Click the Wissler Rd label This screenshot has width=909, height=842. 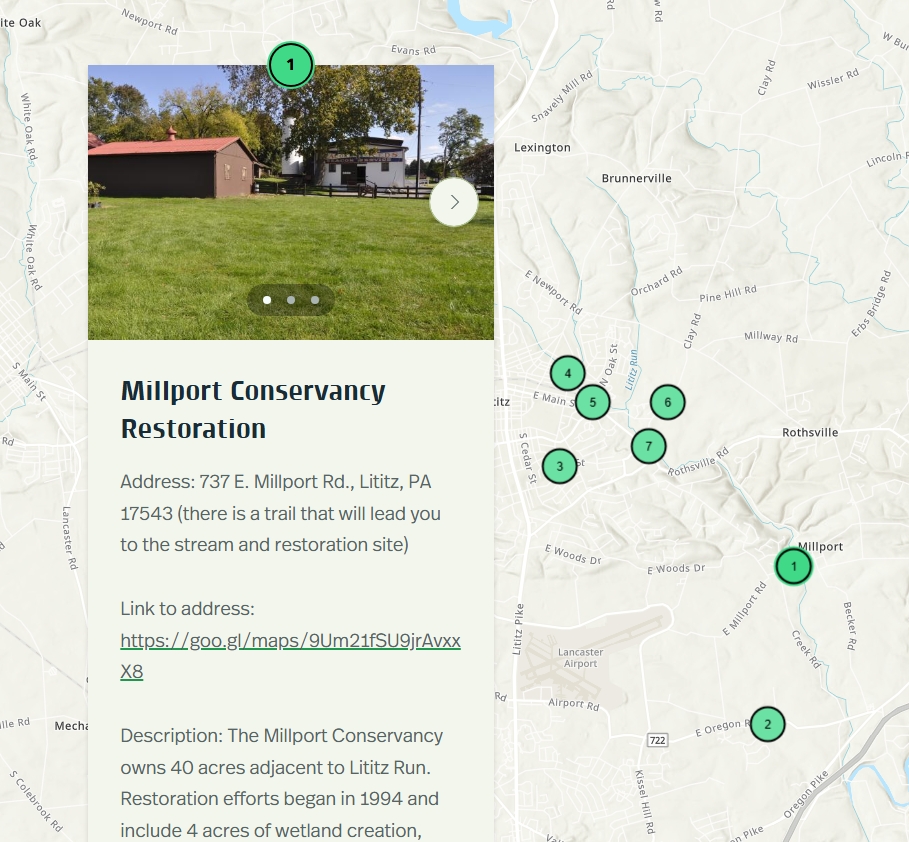(833, 79)
